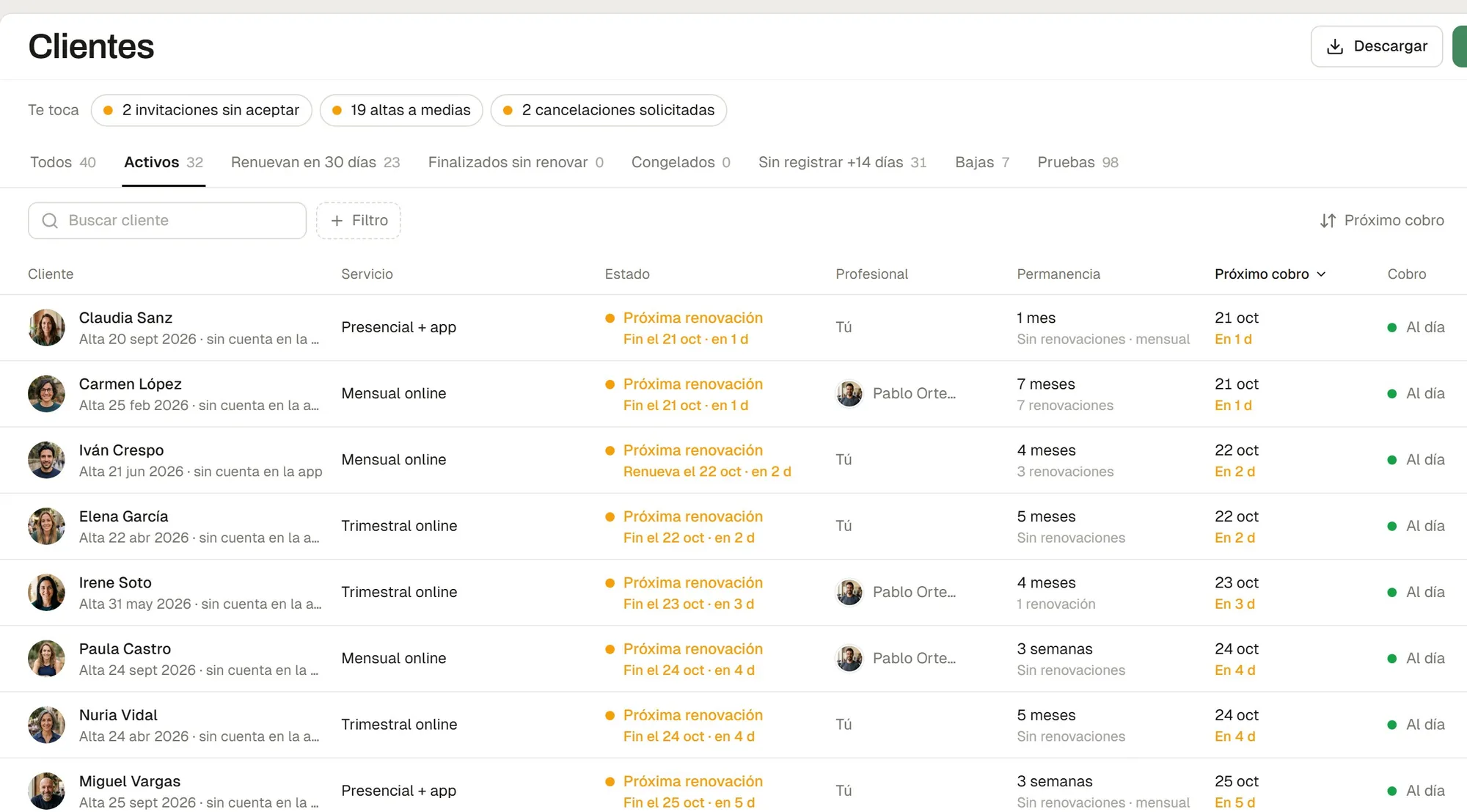
Task: Click '25 oct' next charge date
Action: point(1237,782)
